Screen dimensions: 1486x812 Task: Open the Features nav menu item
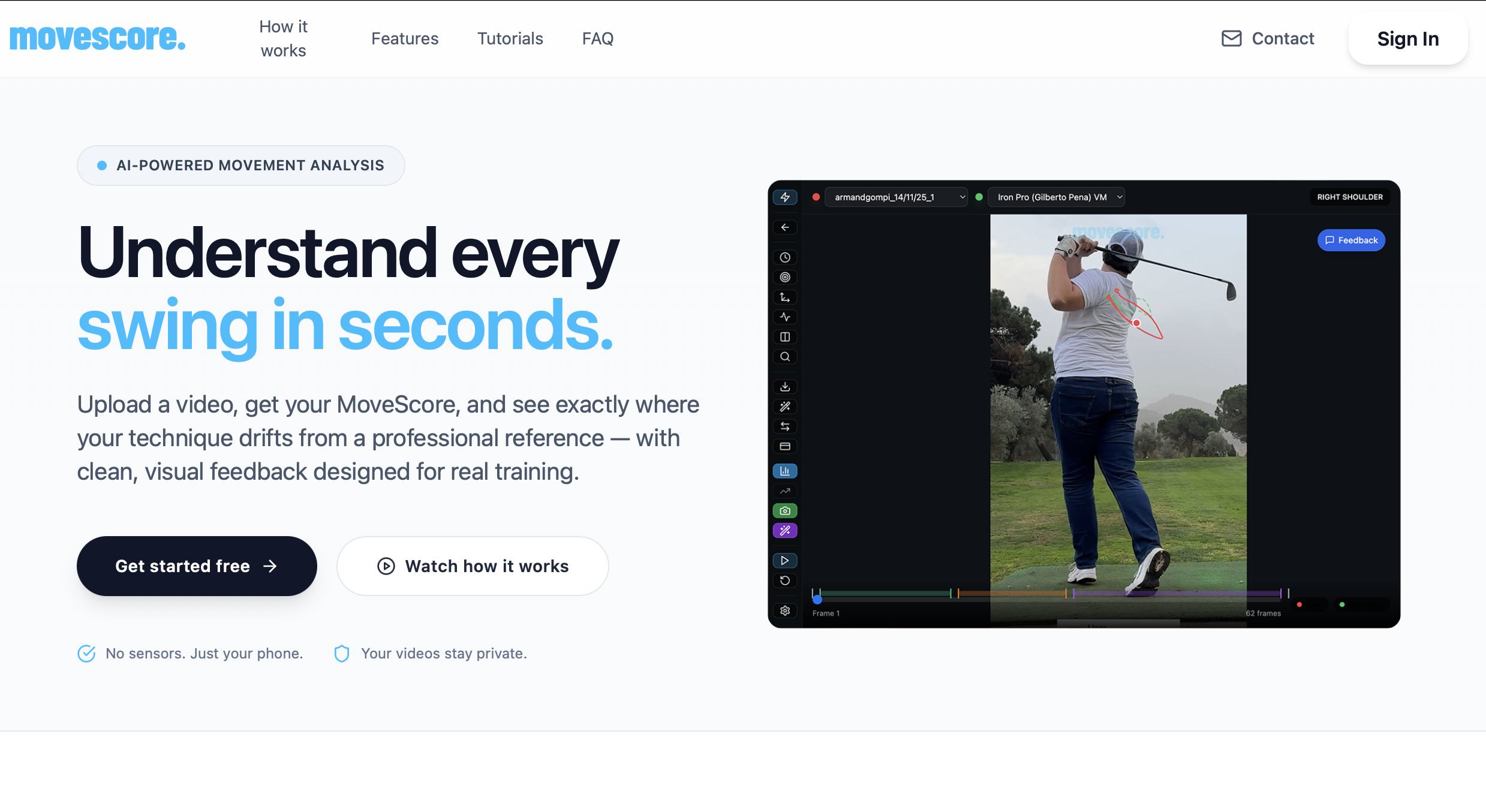(405, 38)
